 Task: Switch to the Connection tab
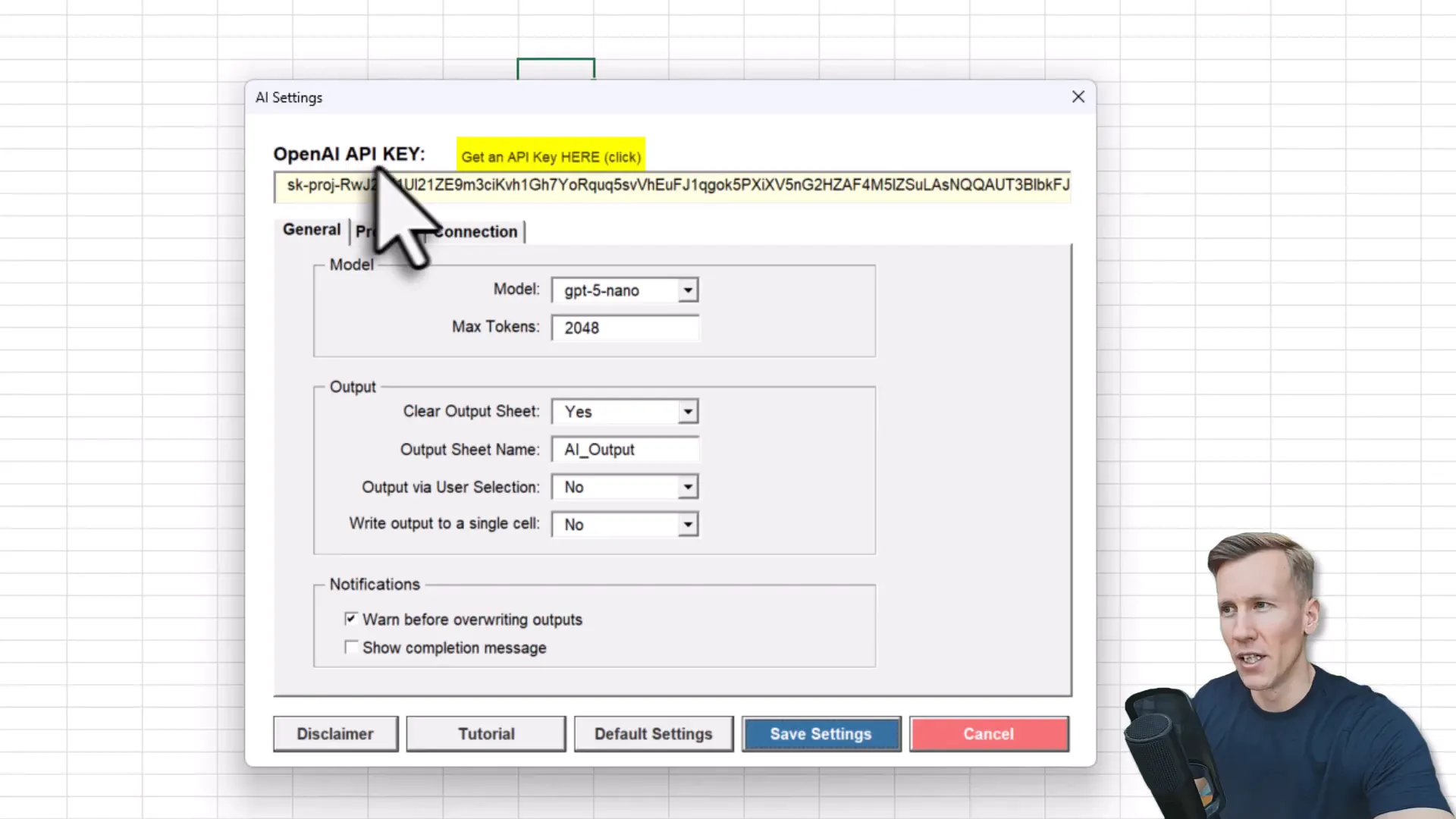475,231
